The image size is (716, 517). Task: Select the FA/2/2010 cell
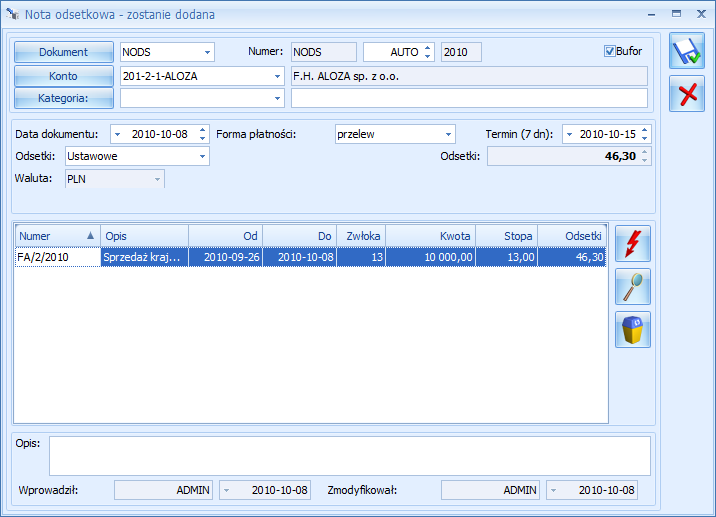[x=58, y=257]
